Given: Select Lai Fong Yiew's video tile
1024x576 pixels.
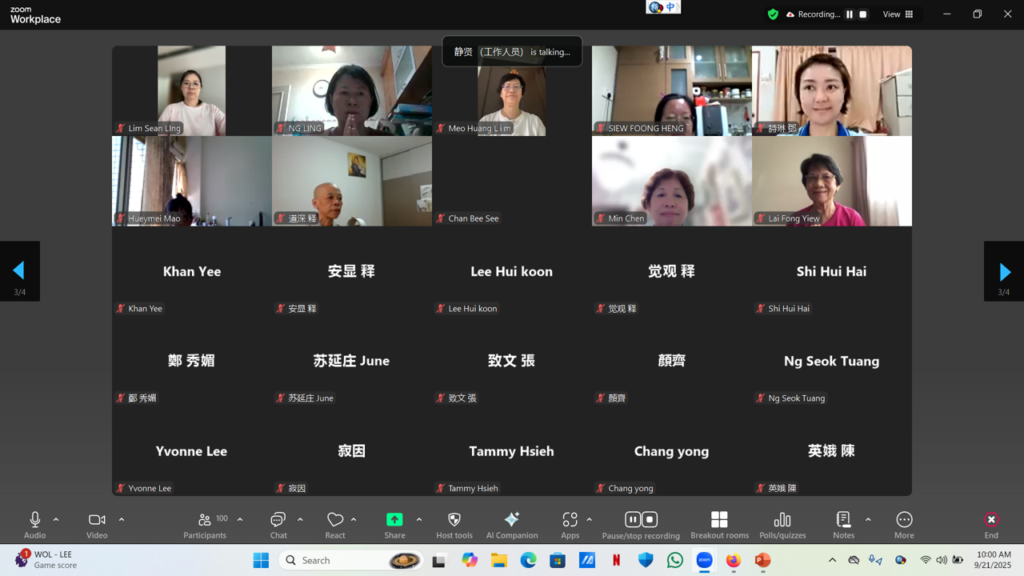Looking at the screenshot, I should coord(832,181).
